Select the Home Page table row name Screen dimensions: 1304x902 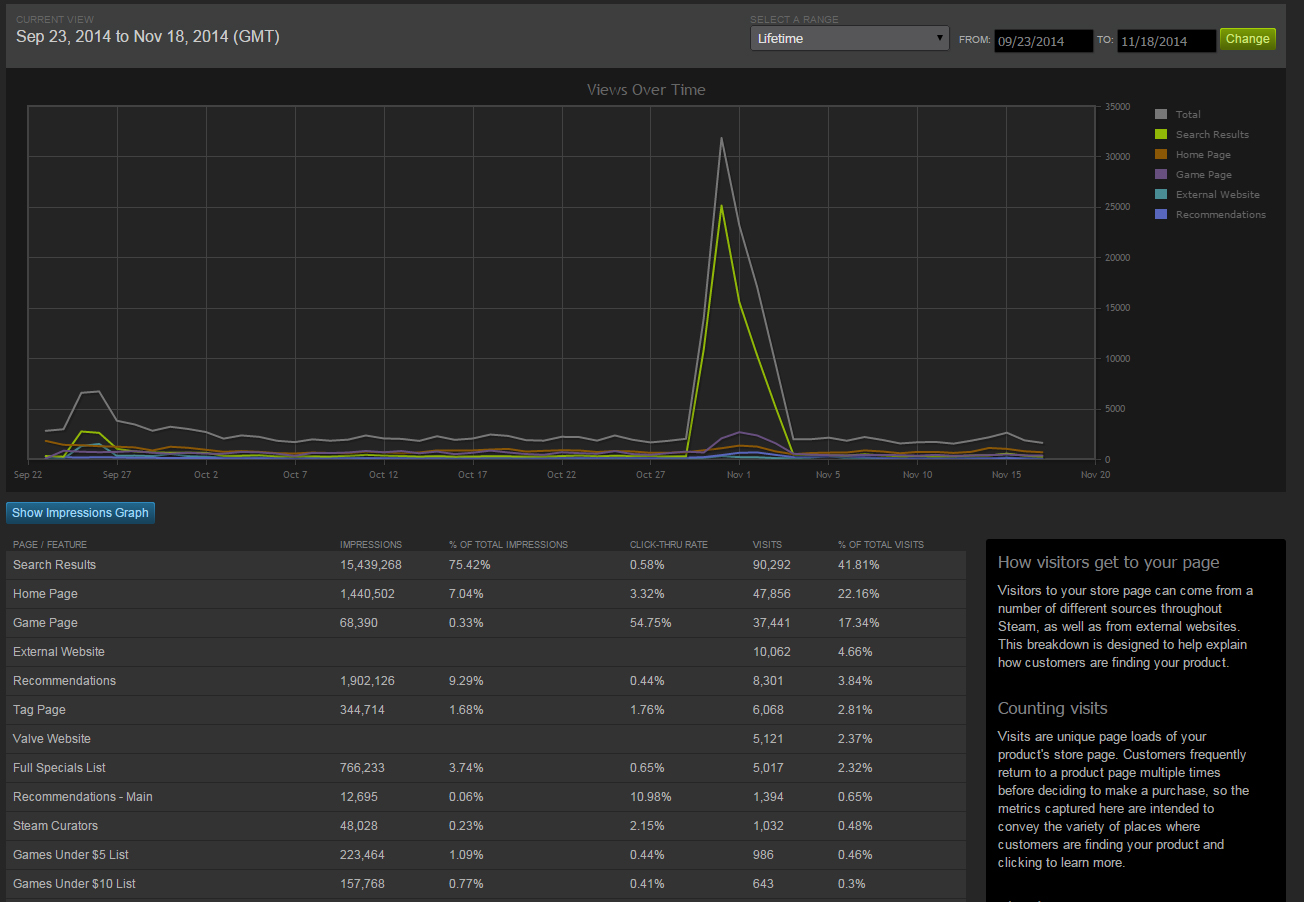coord(45,594)
